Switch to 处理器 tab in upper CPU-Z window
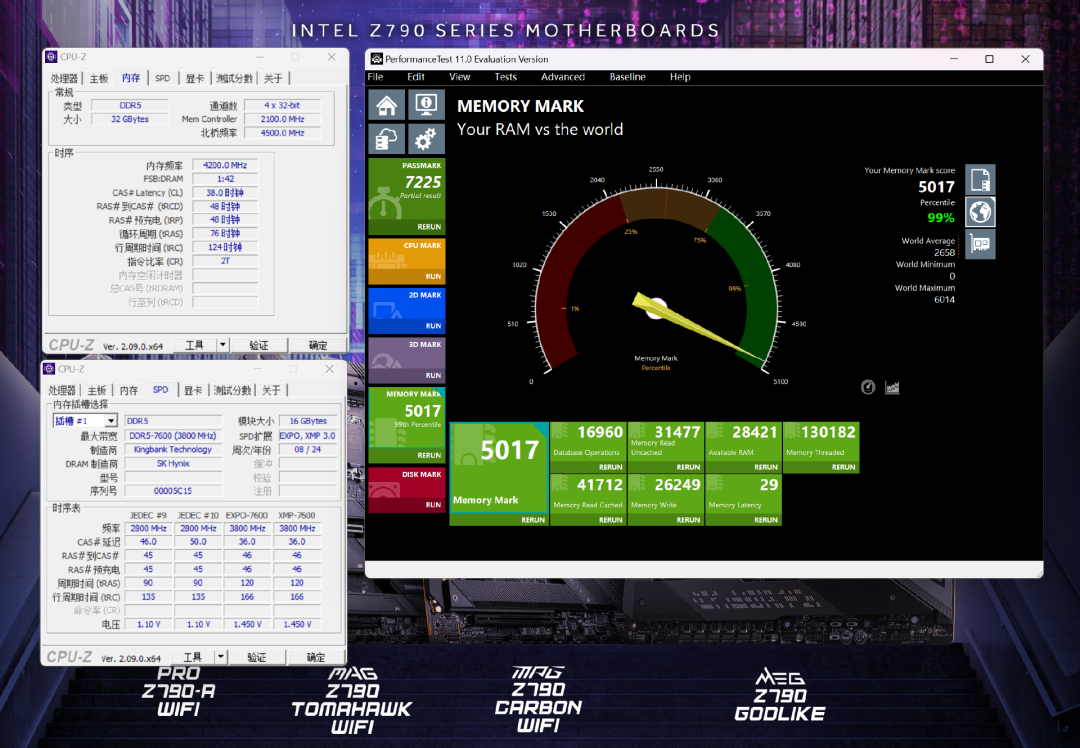1080x748 pixels. click(x=64, y=79)
